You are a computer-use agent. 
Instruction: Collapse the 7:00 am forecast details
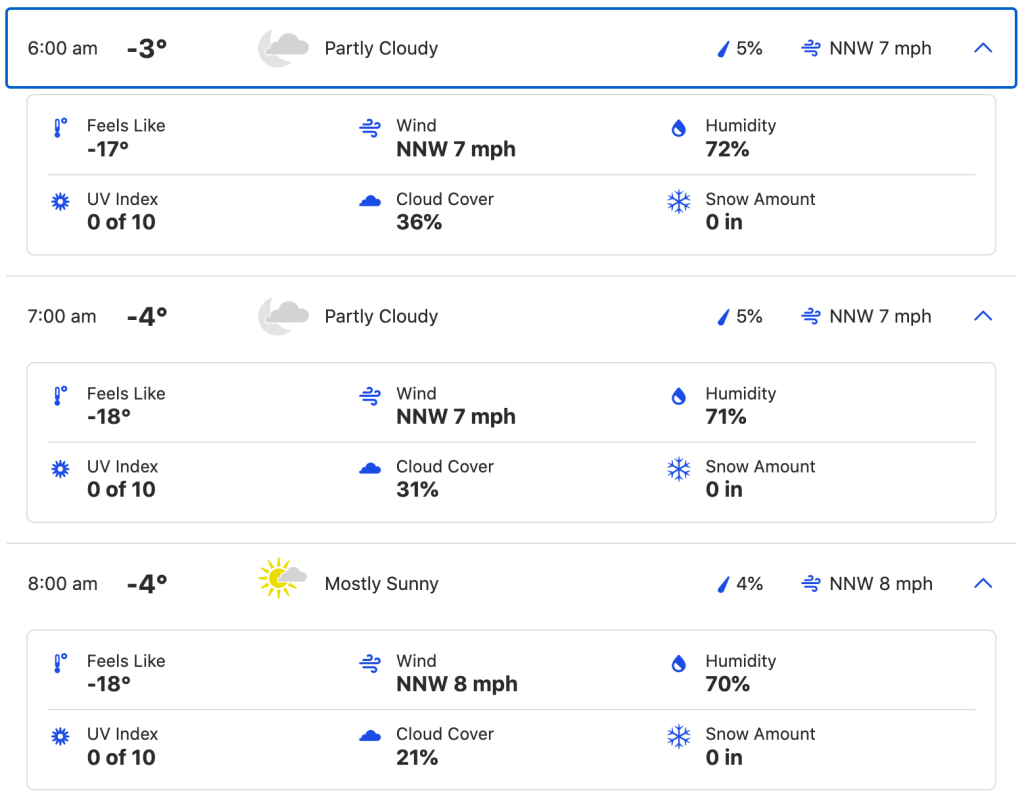coord(983,316)
